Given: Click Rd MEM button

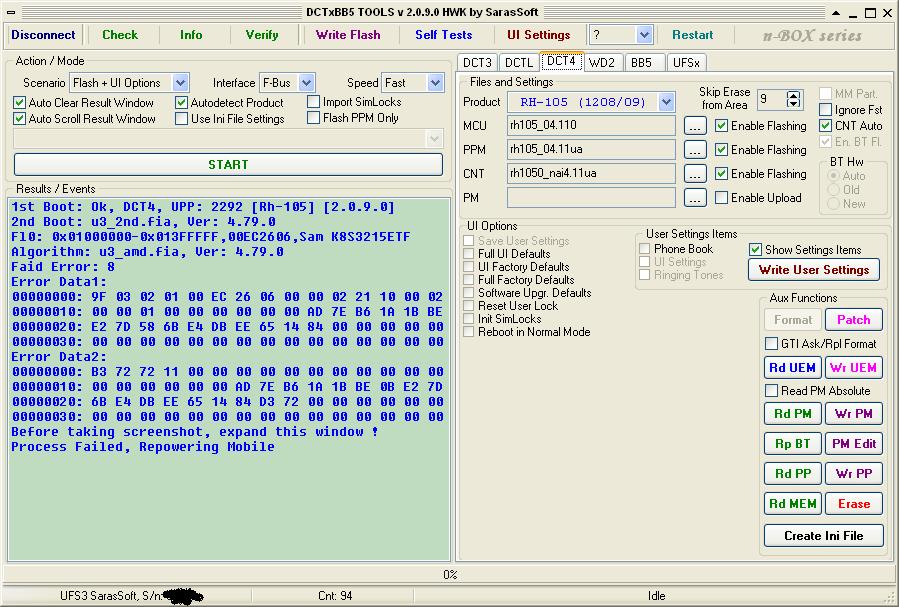Looking at the screenshot, I should [x=792, y=504].
